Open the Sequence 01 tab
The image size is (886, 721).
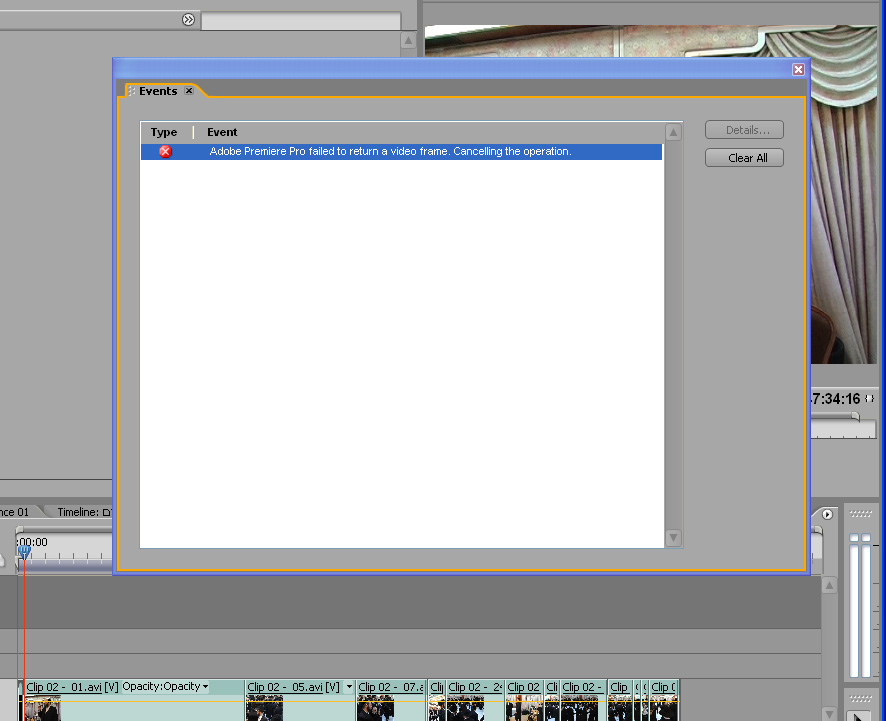pyautogui.click(x=16, y=512)
